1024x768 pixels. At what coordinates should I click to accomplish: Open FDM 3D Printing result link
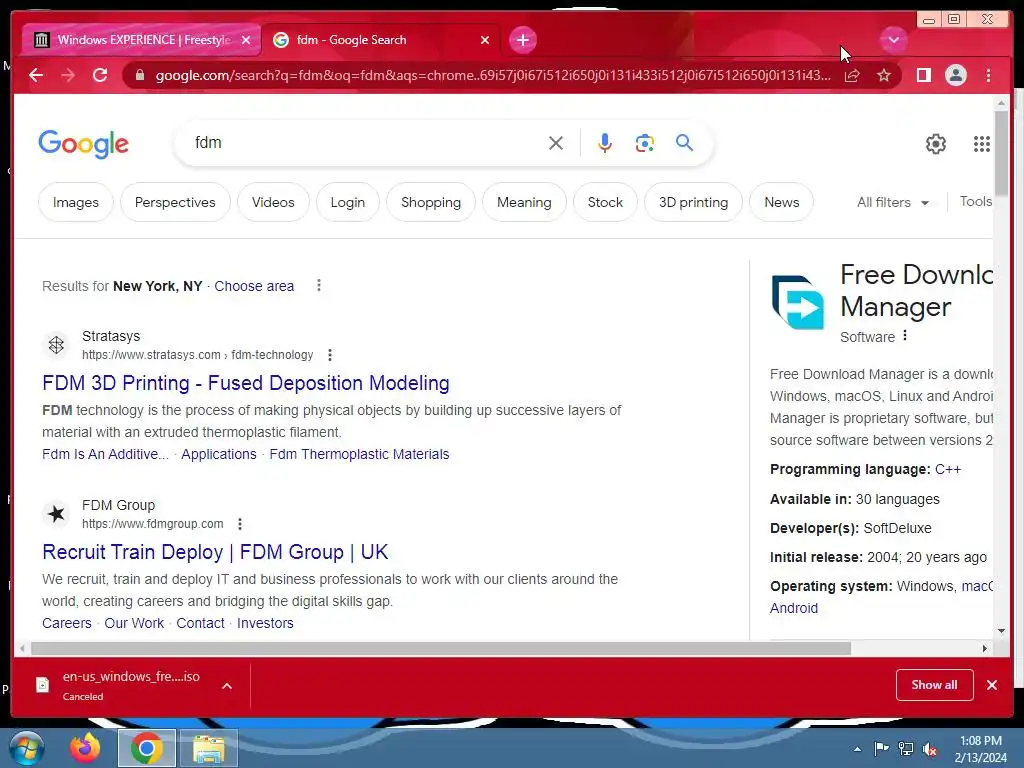[x=246, y=383]
